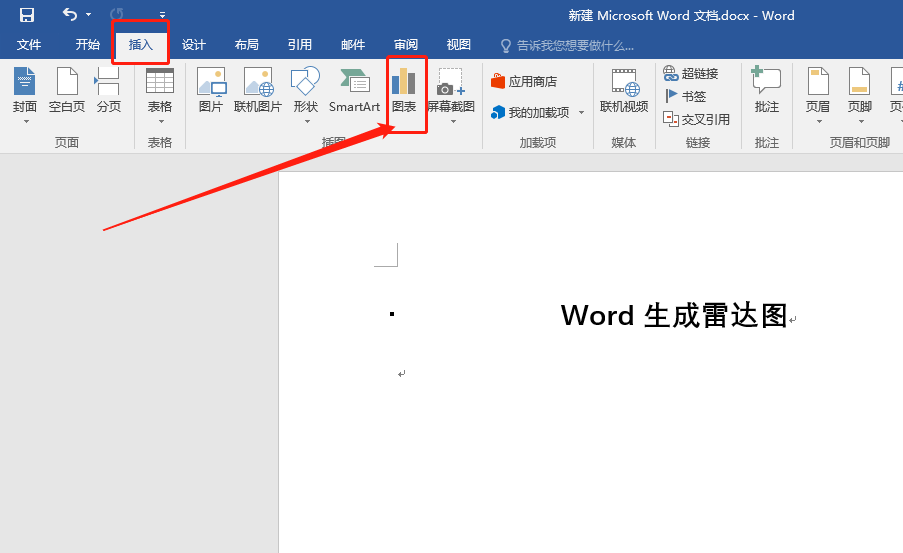Expand the 页脚 dropdown arrow

[x=862, y=122]
